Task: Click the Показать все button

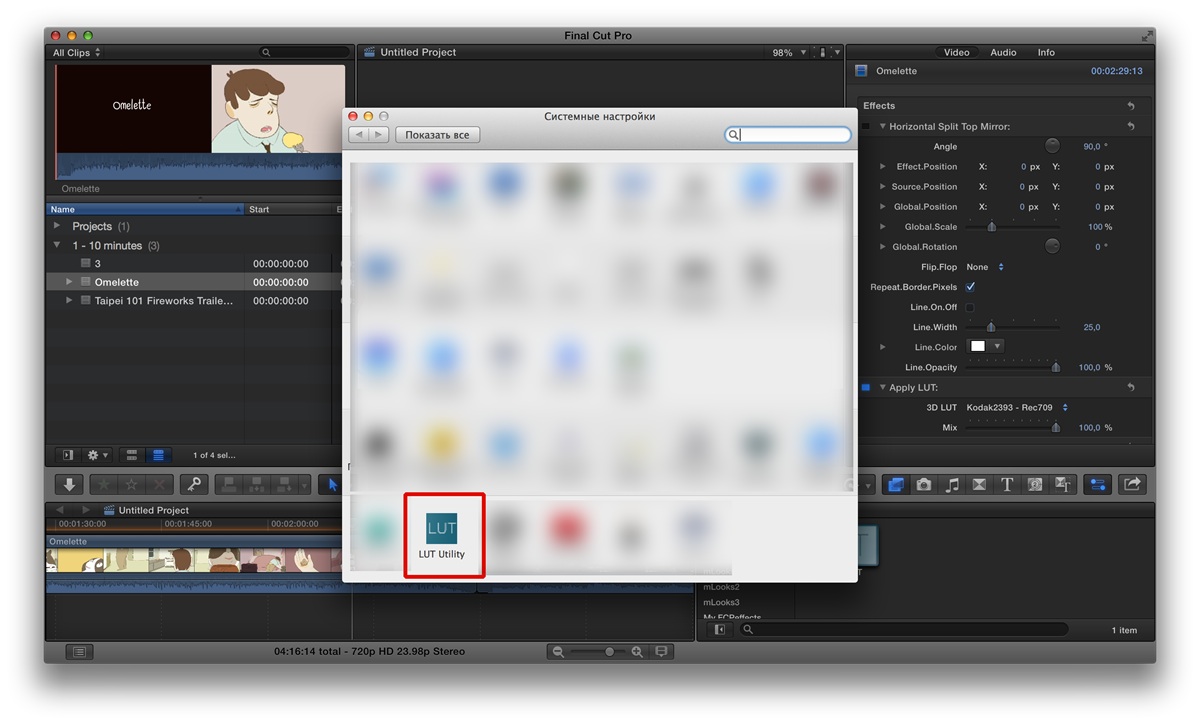Action: [x=437, y=135]
